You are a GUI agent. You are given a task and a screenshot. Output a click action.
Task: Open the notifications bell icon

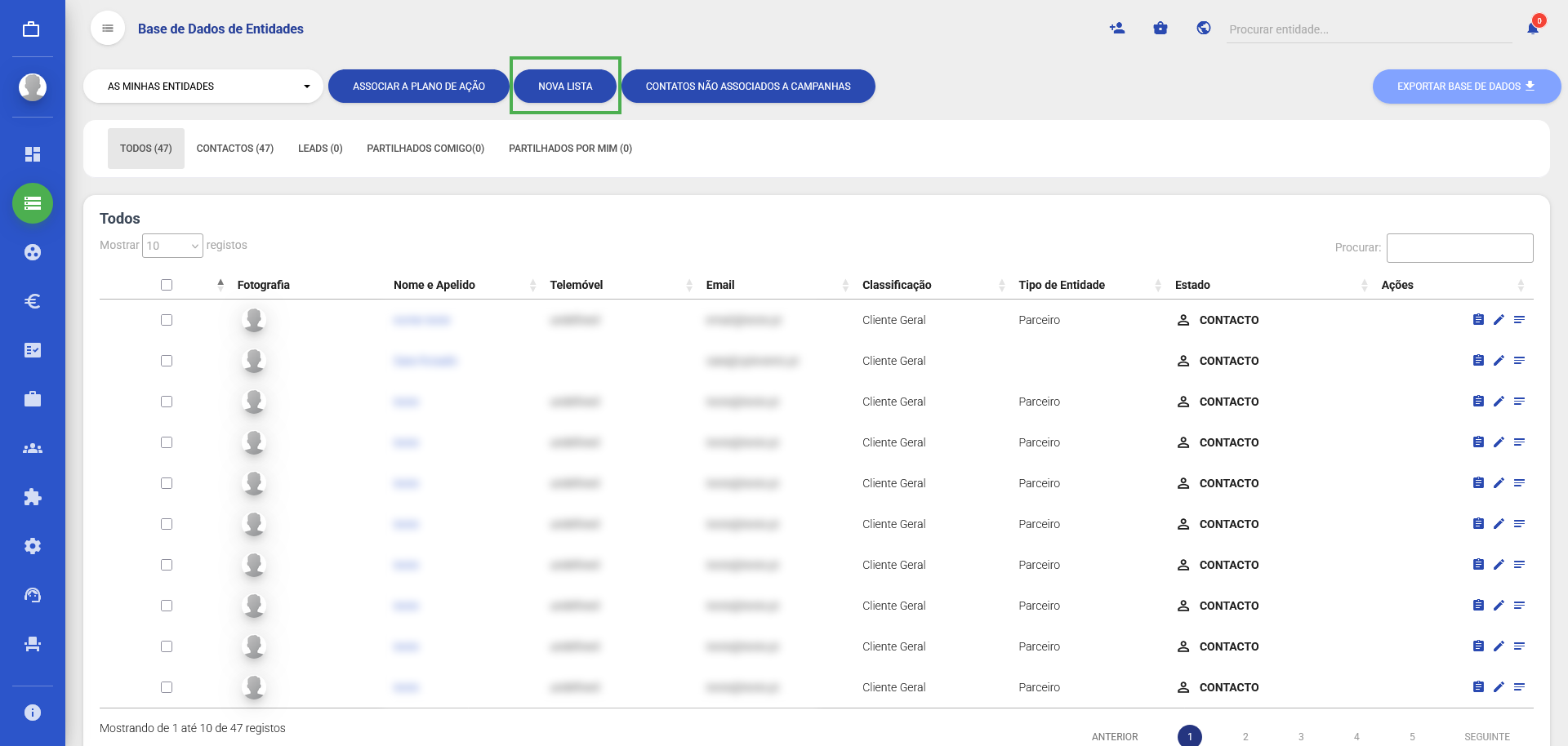[x=1533, y=29]
